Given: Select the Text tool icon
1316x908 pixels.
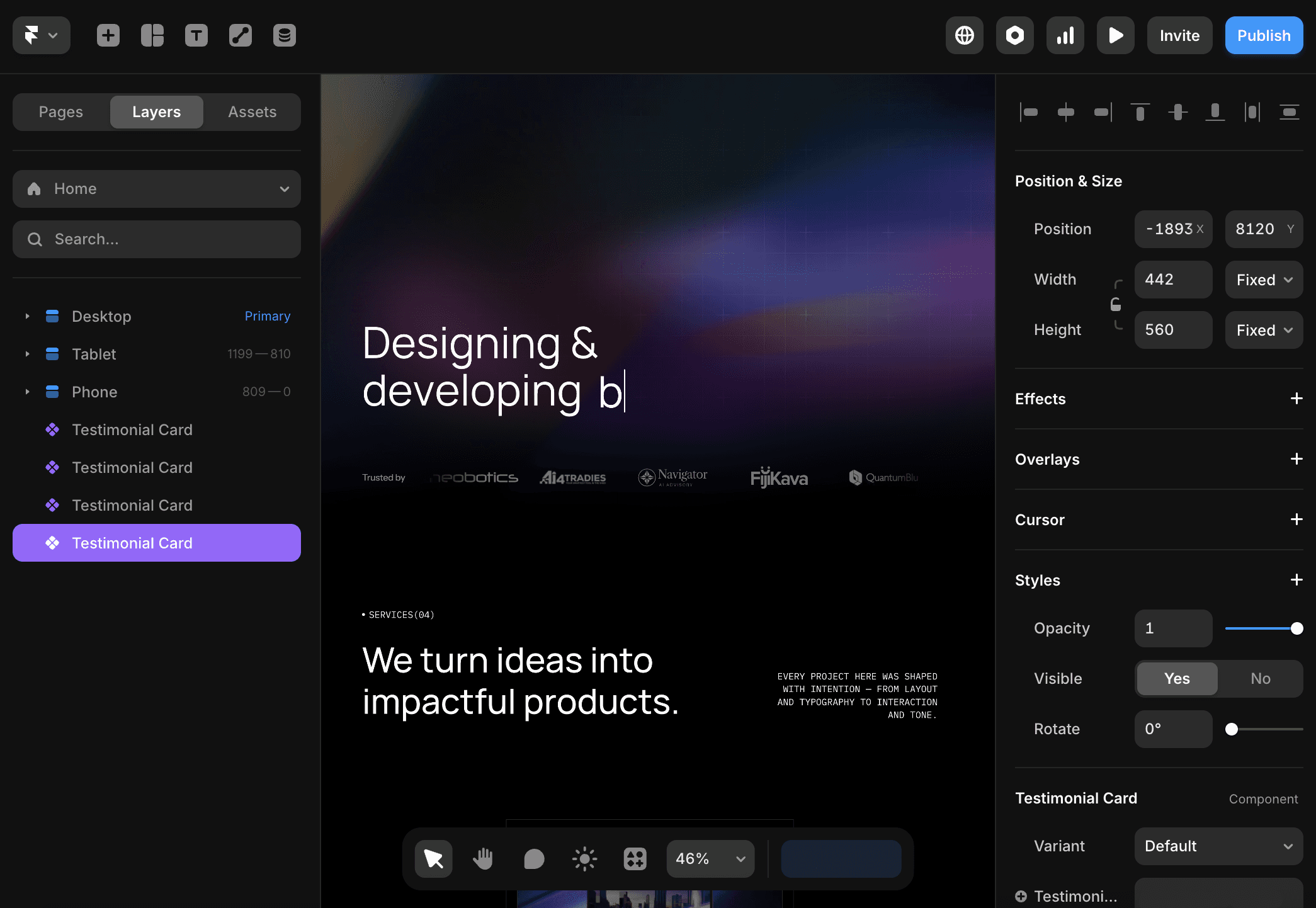Looking at the screenshot, I should (x=196, y=35).
